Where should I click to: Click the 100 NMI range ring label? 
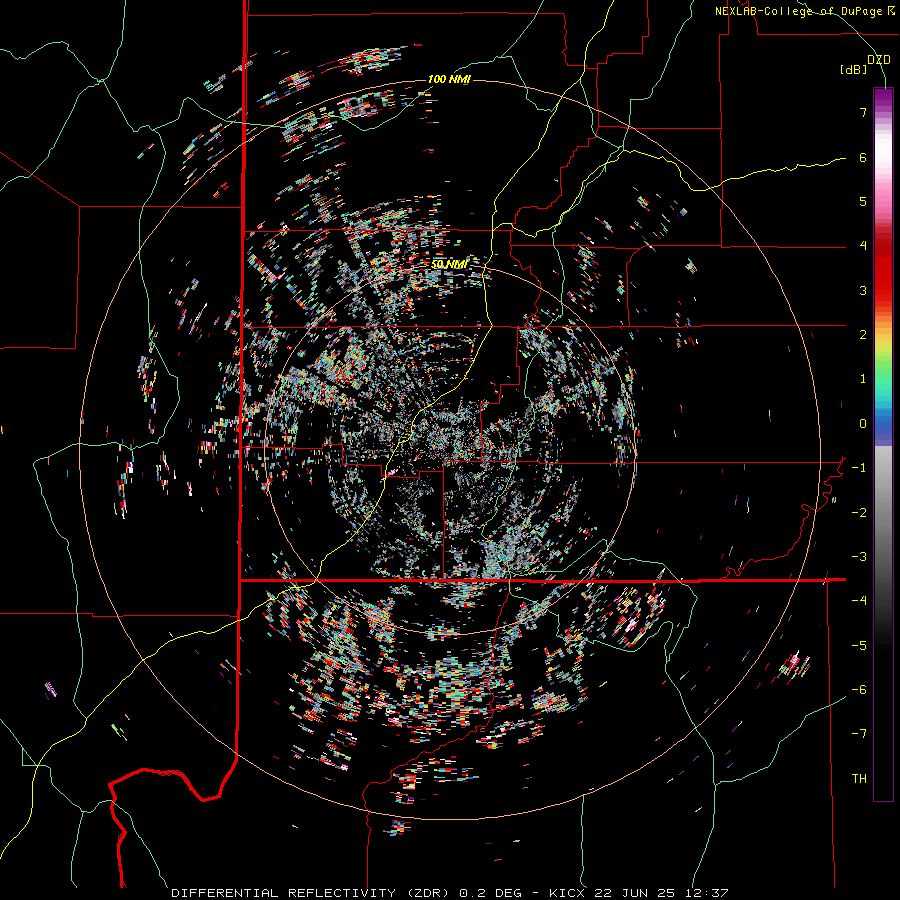tap(449, 79)
